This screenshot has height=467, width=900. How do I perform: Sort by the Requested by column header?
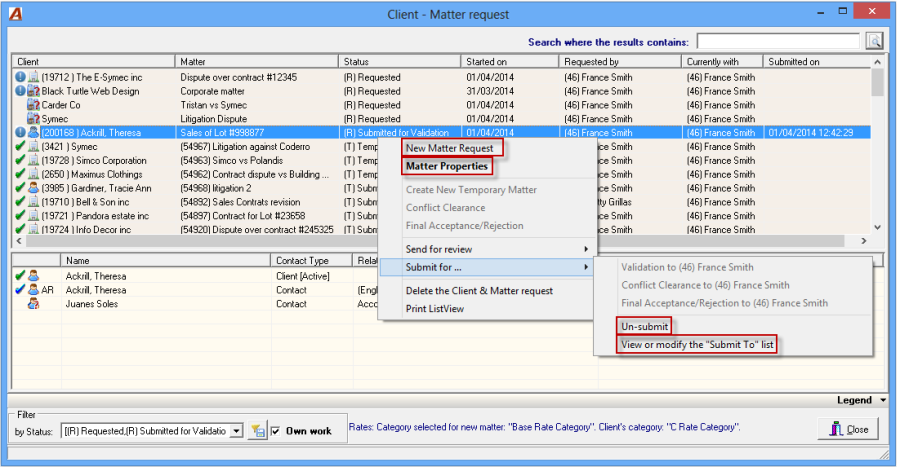coord(619,61)
